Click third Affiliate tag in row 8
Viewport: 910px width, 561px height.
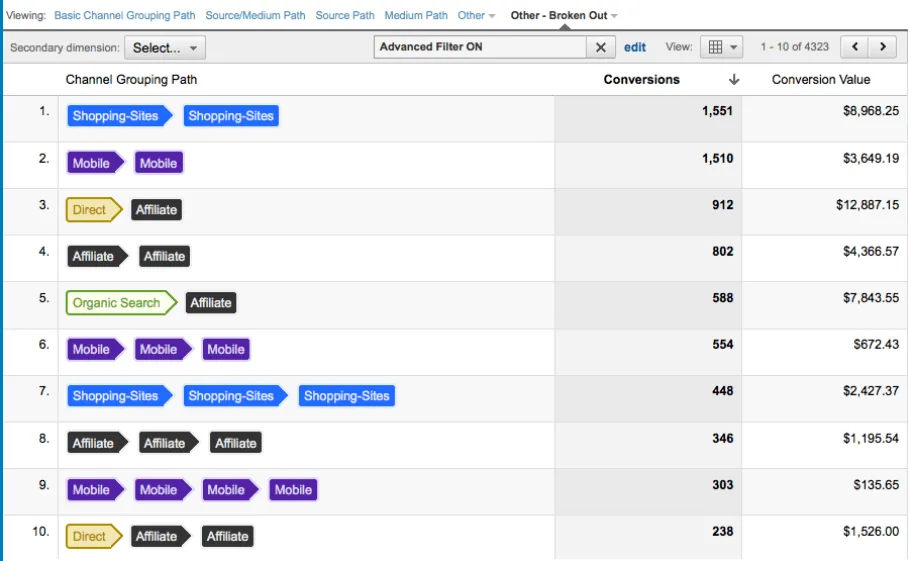236,443
